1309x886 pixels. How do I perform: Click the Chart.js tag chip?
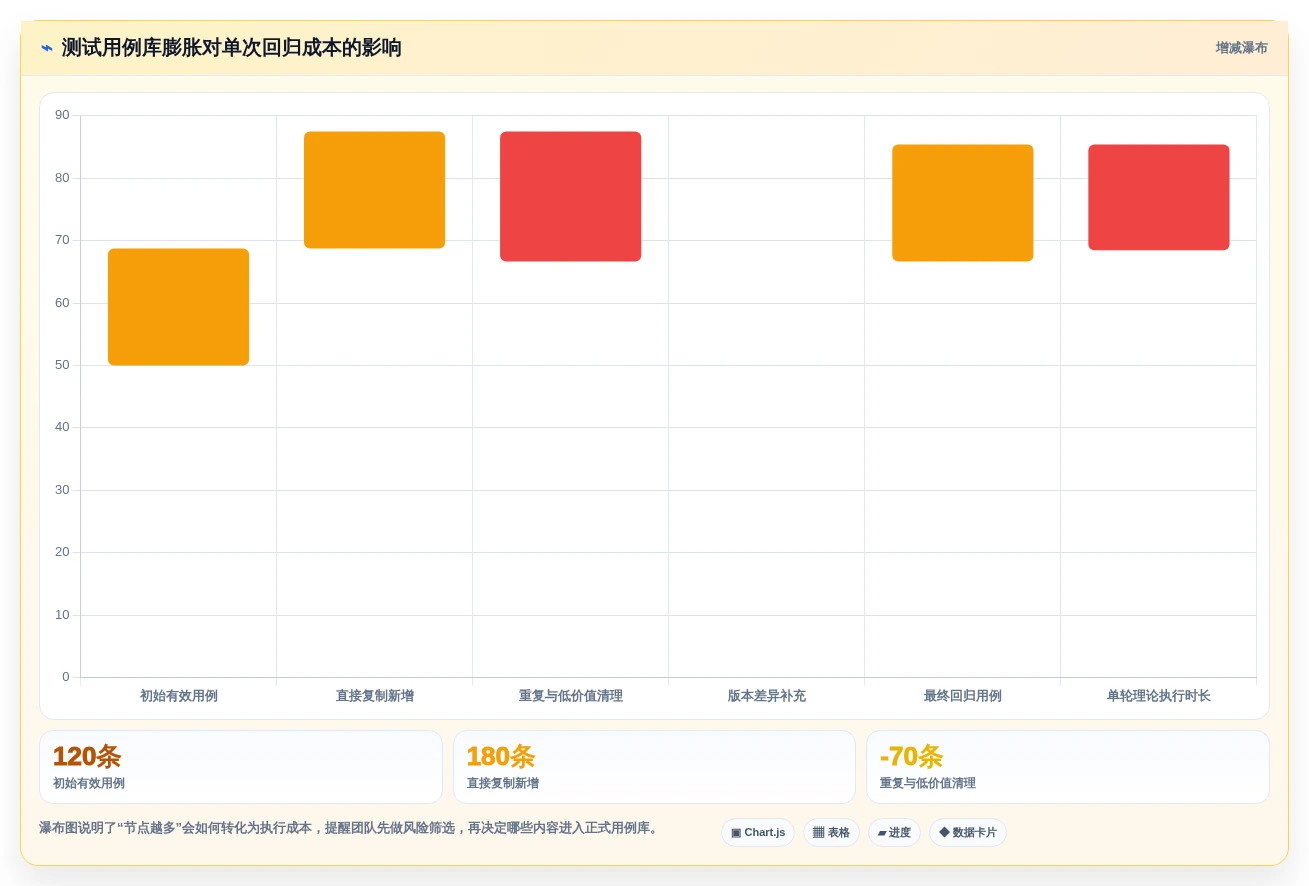[758, 832]
